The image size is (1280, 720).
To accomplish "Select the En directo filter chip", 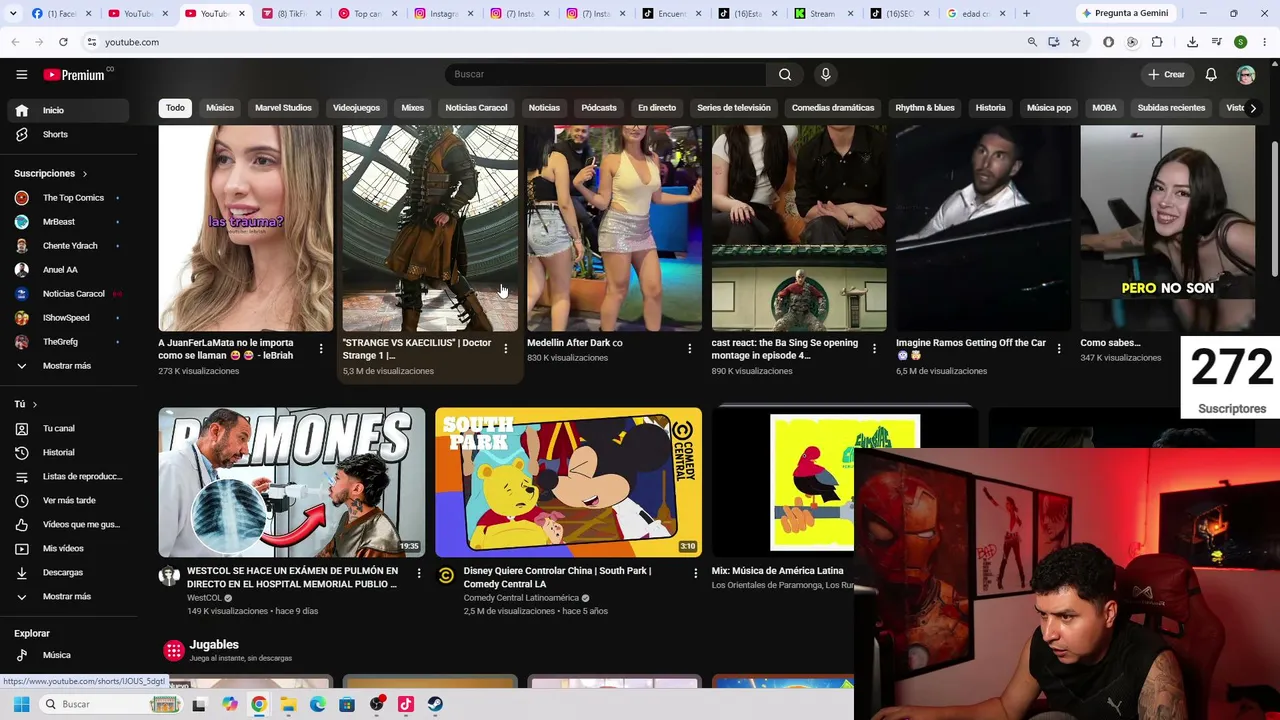I will pyautogui.click(x=657, y=108).
